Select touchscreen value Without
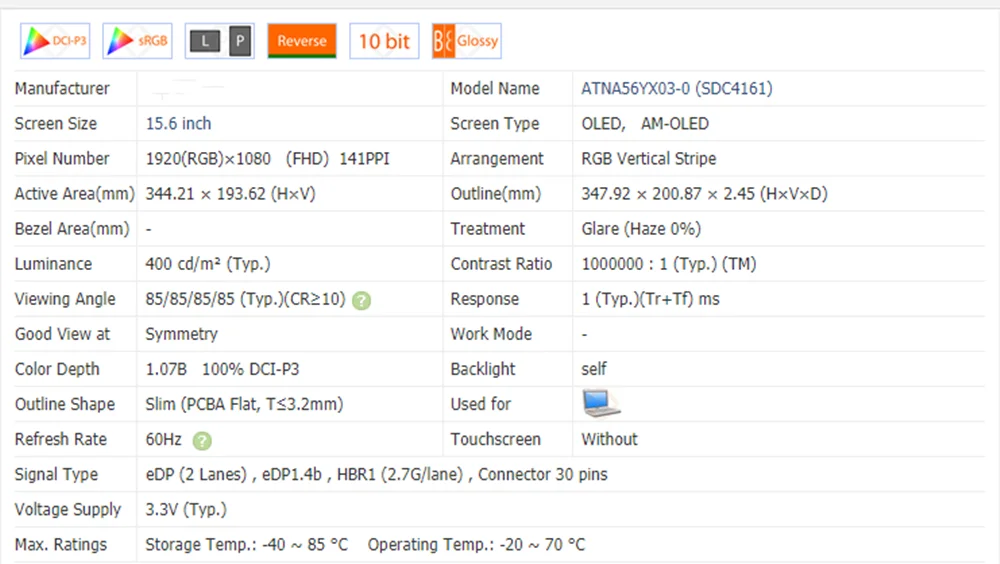1000x564 pixels. tap(609, 440)
